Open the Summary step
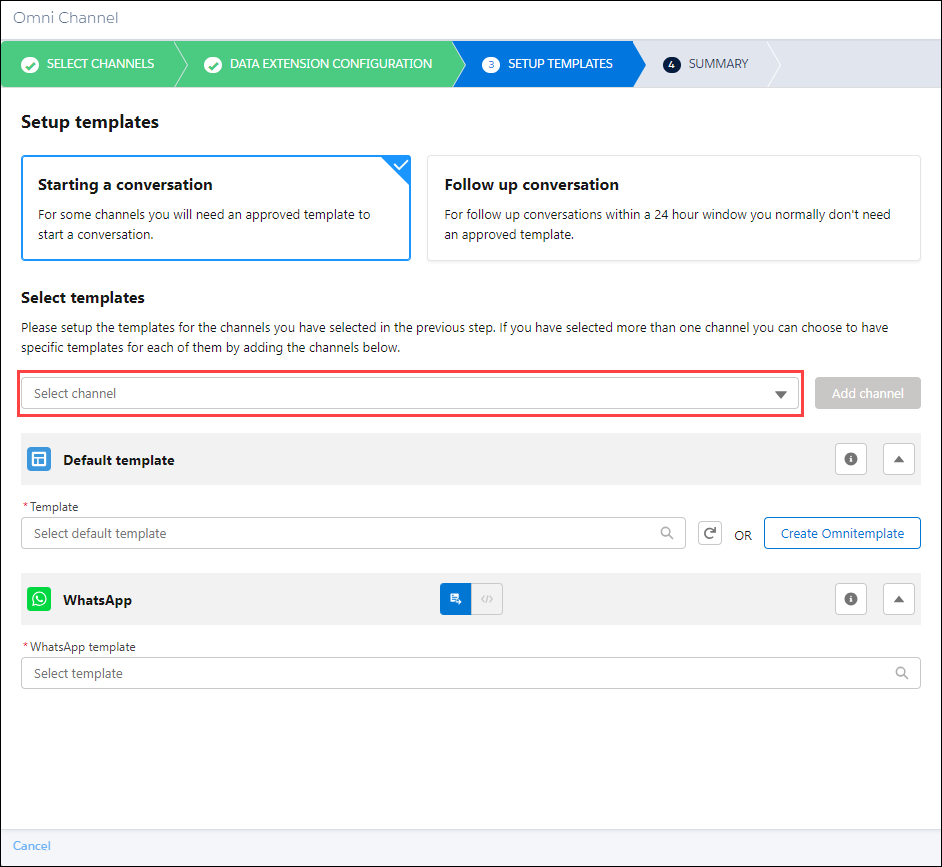942x867 pixels. tap(705, 63)
